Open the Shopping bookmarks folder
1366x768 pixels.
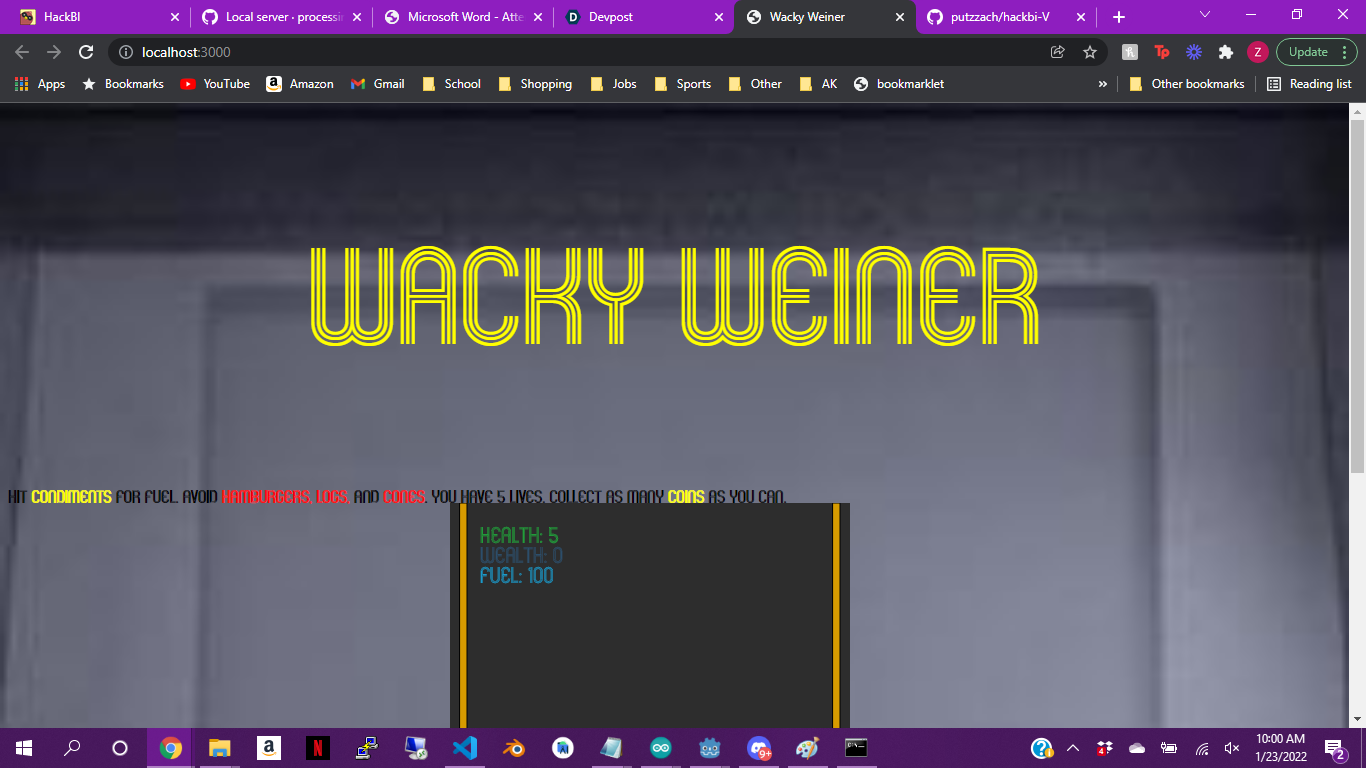coord(535,84)
